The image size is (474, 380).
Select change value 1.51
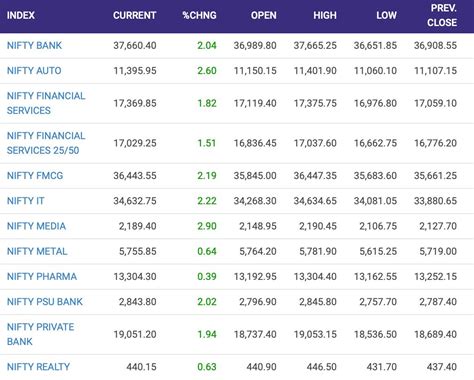(207, 143)
